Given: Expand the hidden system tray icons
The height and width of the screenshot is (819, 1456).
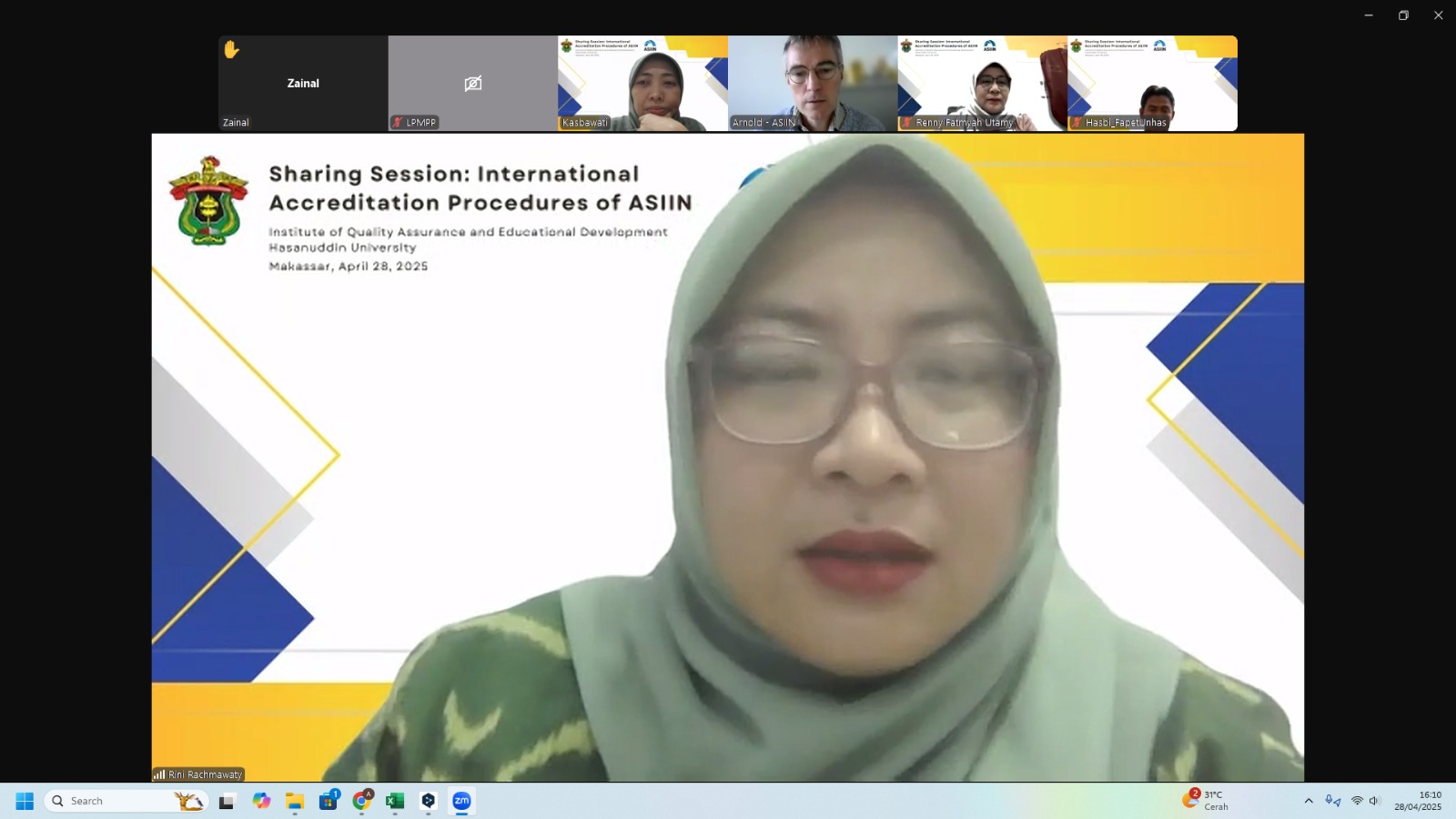Looking at the screenshot, I should pos(1309,801).
